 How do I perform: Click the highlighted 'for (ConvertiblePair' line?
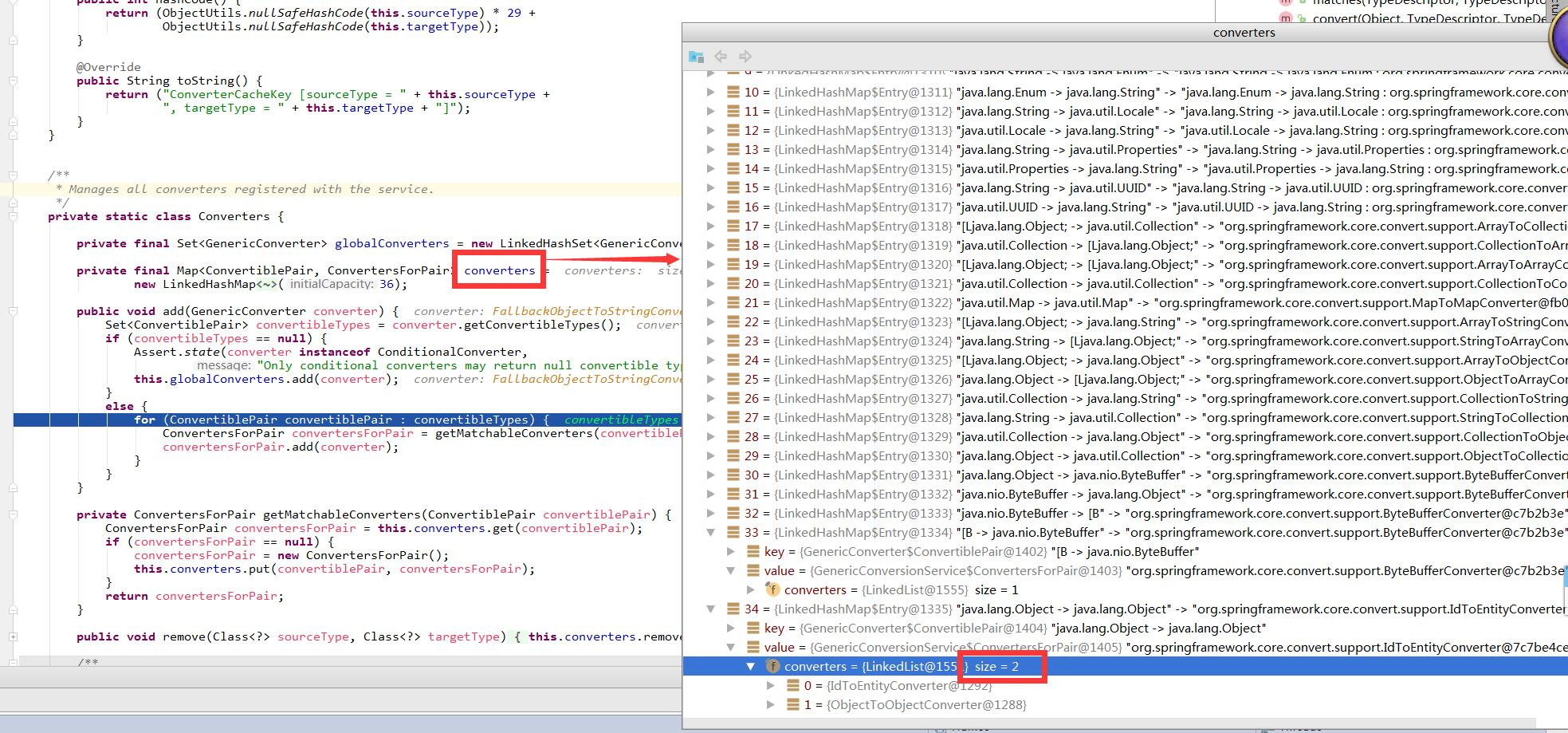click(x=348, y=420)
